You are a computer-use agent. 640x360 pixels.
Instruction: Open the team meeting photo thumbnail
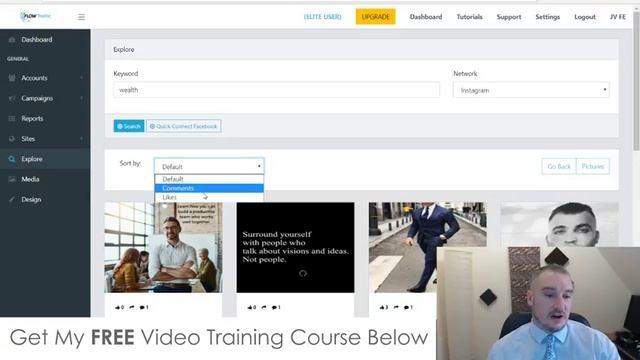pyautogui.click(x=163, y=247)
